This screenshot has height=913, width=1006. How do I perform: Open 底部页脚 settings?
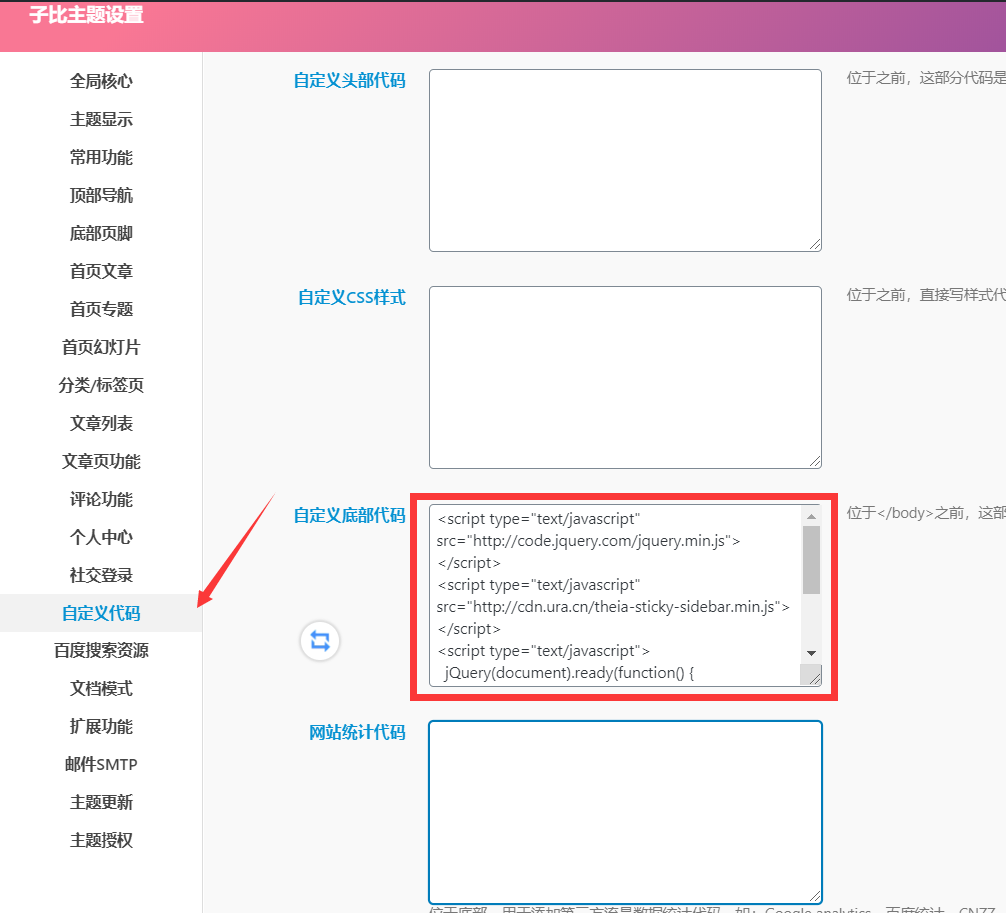tap(101, 234)
